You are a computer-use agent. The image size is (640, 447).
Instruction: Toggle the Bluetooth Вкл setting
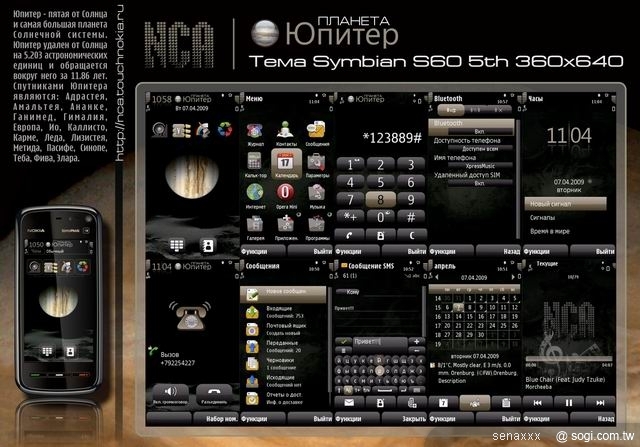478,131
